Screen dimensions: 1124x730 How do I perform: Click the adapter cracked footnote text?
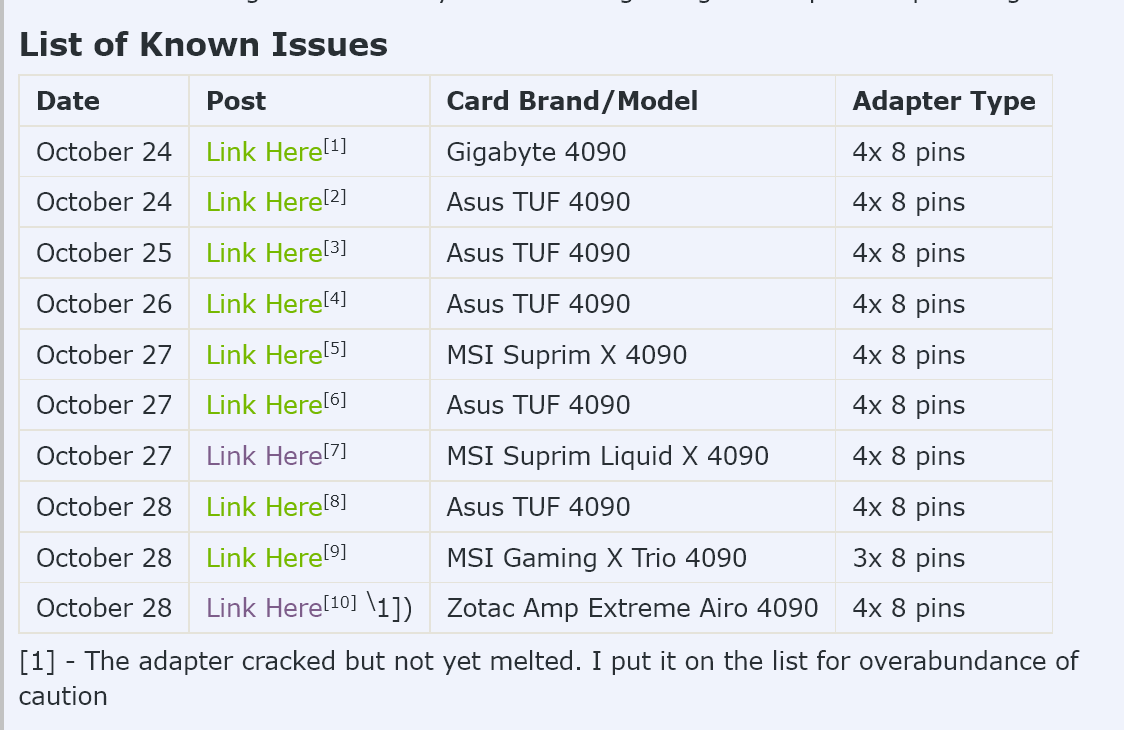548,662
